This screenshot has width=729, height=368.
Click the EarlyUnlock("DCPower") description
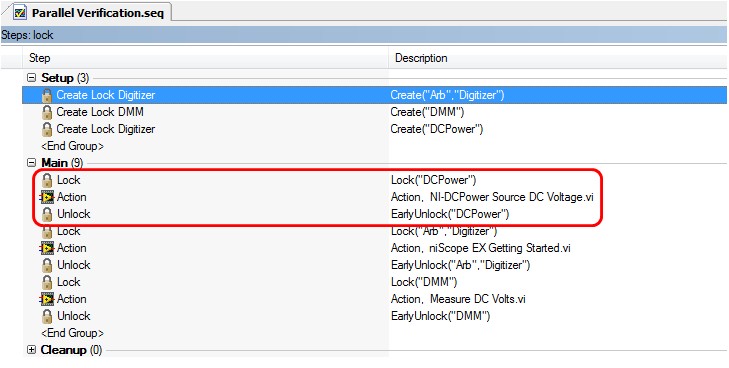tap(450, 214)
